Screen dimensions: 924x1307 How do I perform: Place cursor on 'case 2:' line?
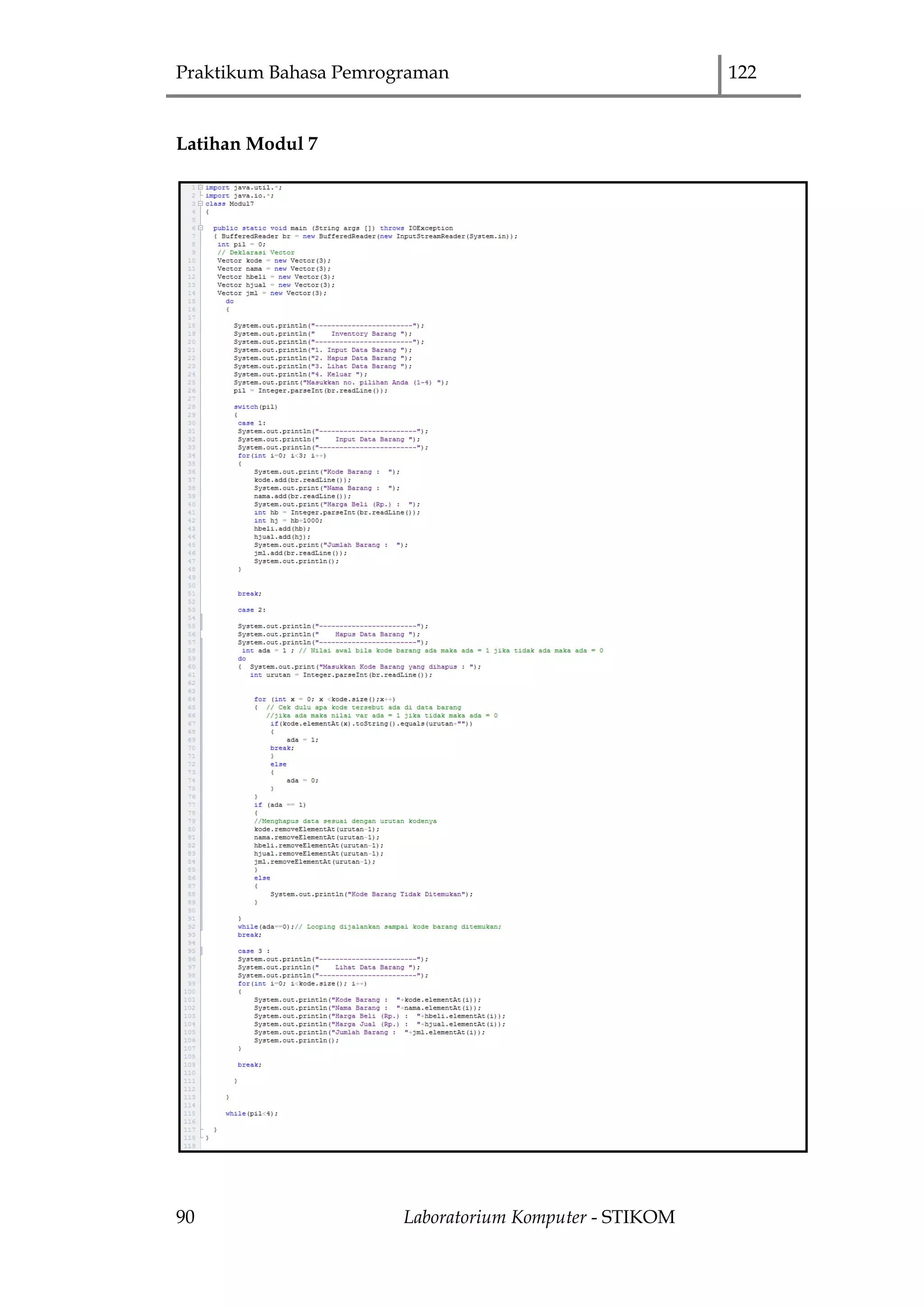click(251, 610)
